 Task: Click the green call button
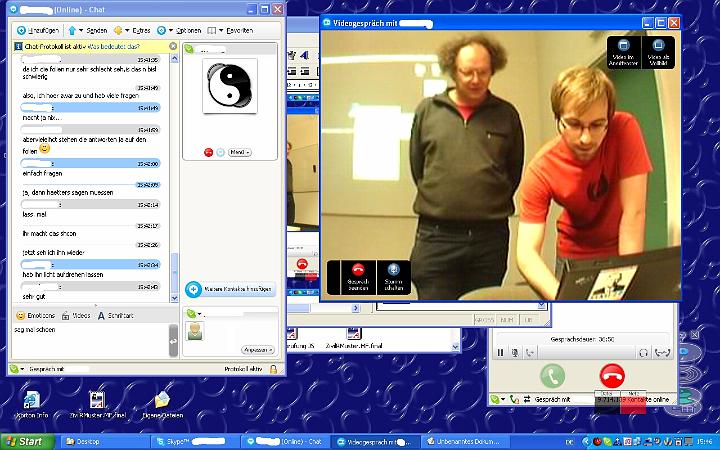[x=552, y=376]
